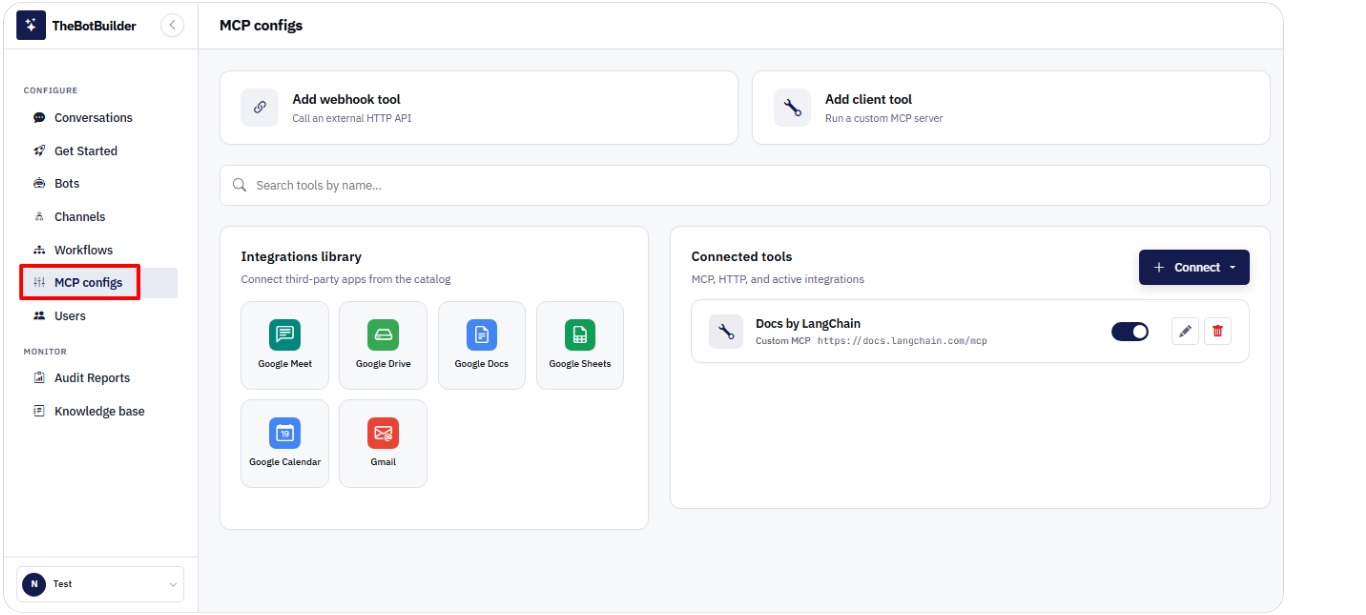Click the TheBotBuilder sparkle logo icon
This screenshot has width=1366, height=615.
pyautogui.click(x=31, y=25)
